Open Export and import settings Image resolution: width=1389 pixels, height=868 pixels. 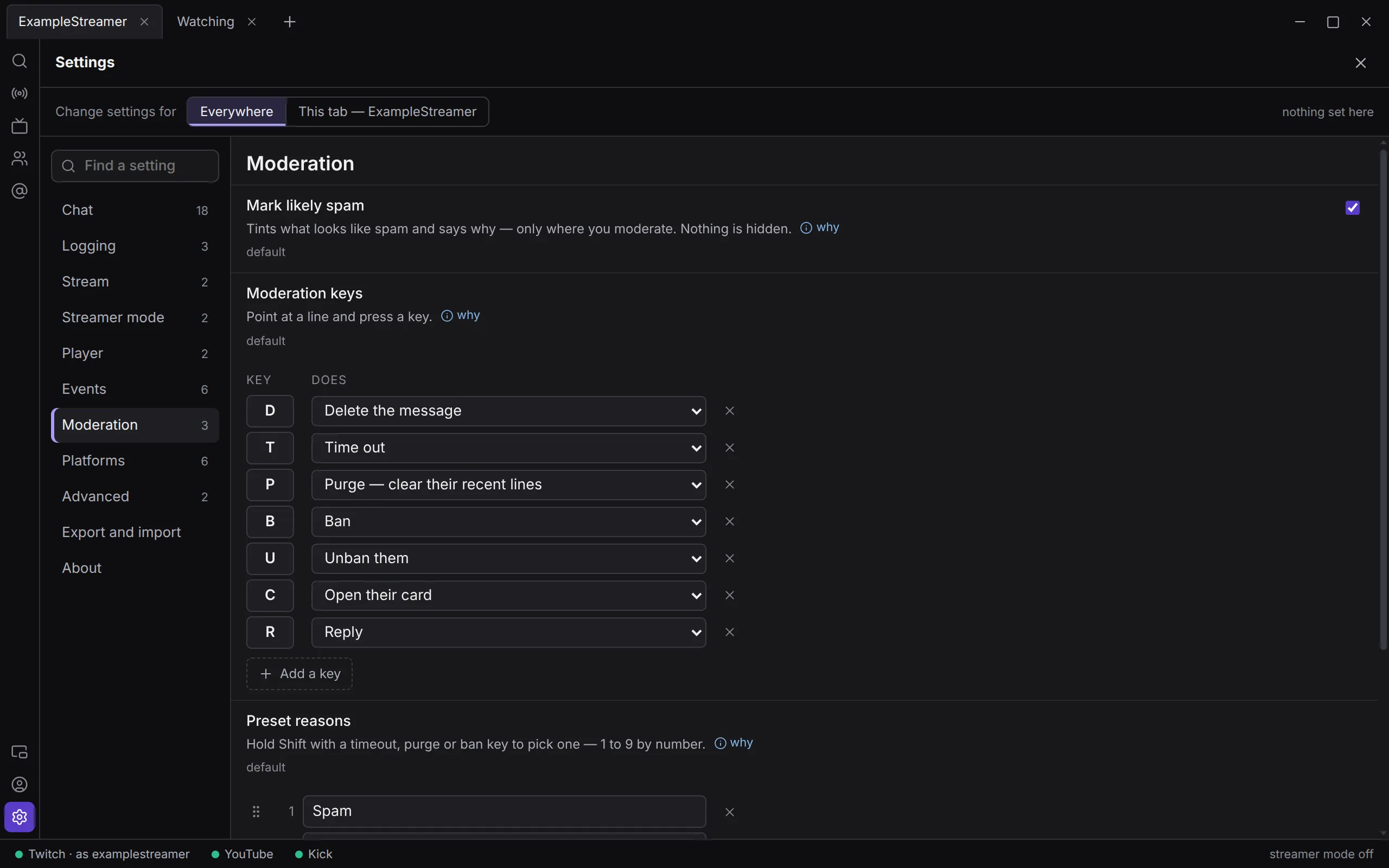click(135, 532)
